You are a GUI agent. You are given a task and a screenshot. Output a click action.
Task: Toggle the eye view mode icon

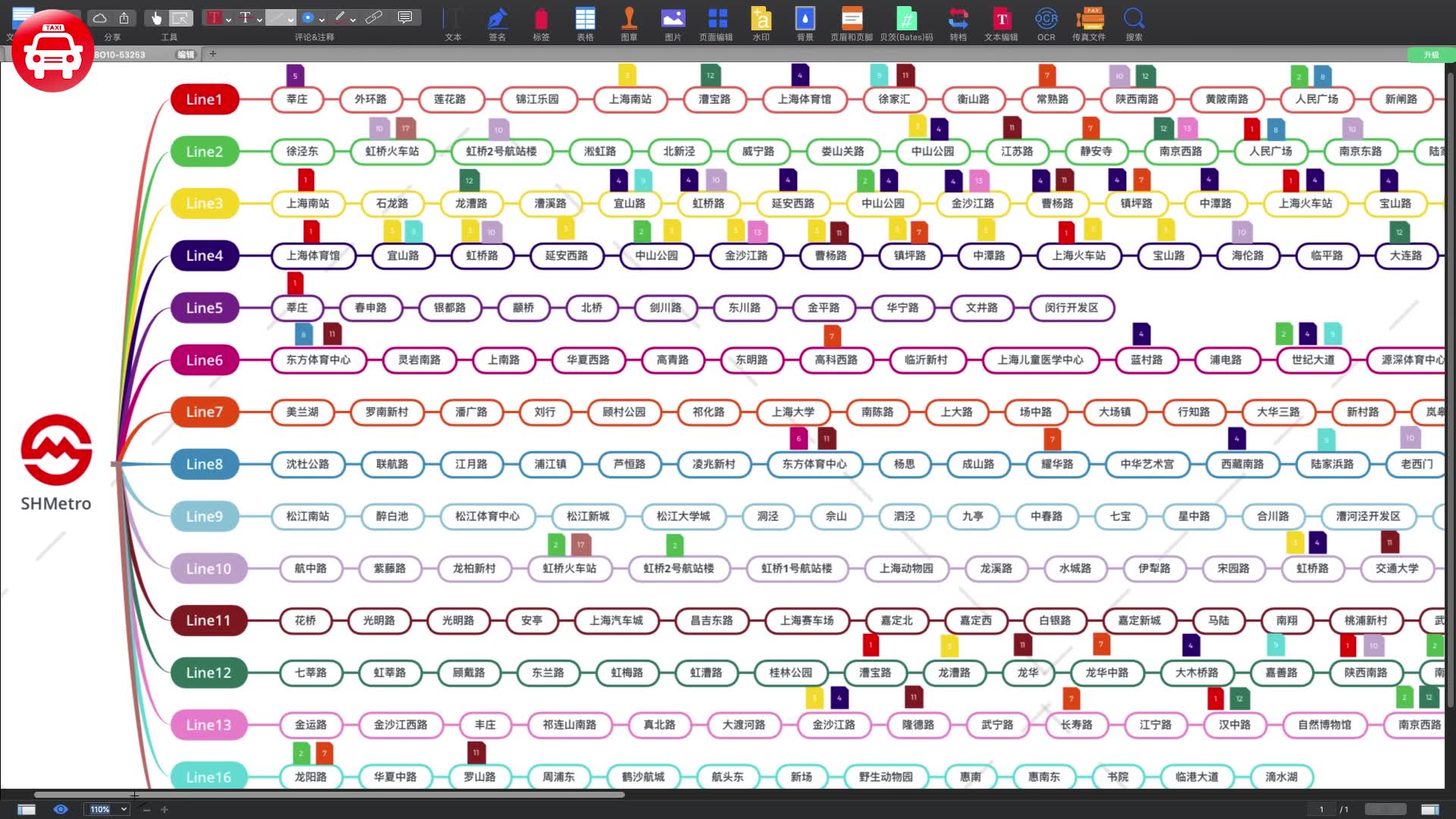[61, 809]
